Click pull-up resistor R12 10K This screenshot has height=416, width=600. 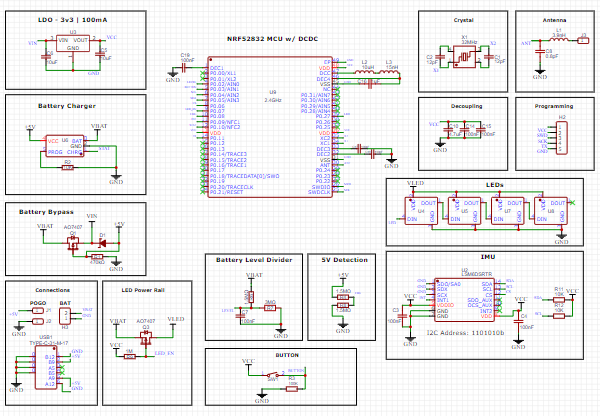559,316
